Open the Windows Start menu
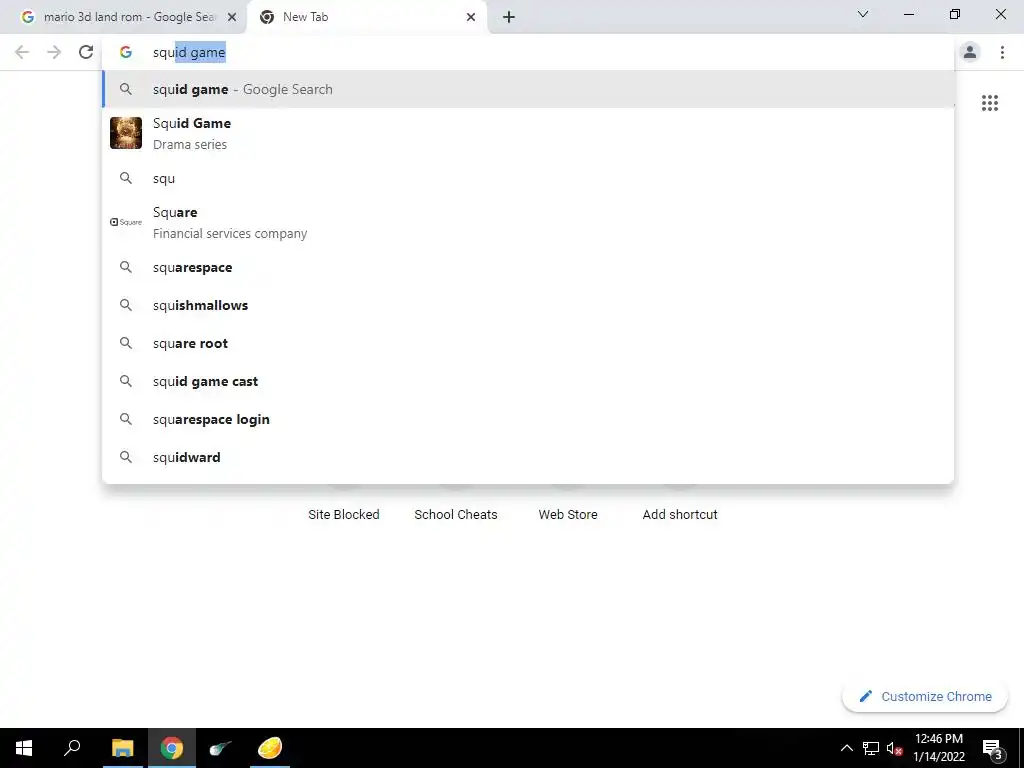 pyautogui.click(x=24, y=748)
